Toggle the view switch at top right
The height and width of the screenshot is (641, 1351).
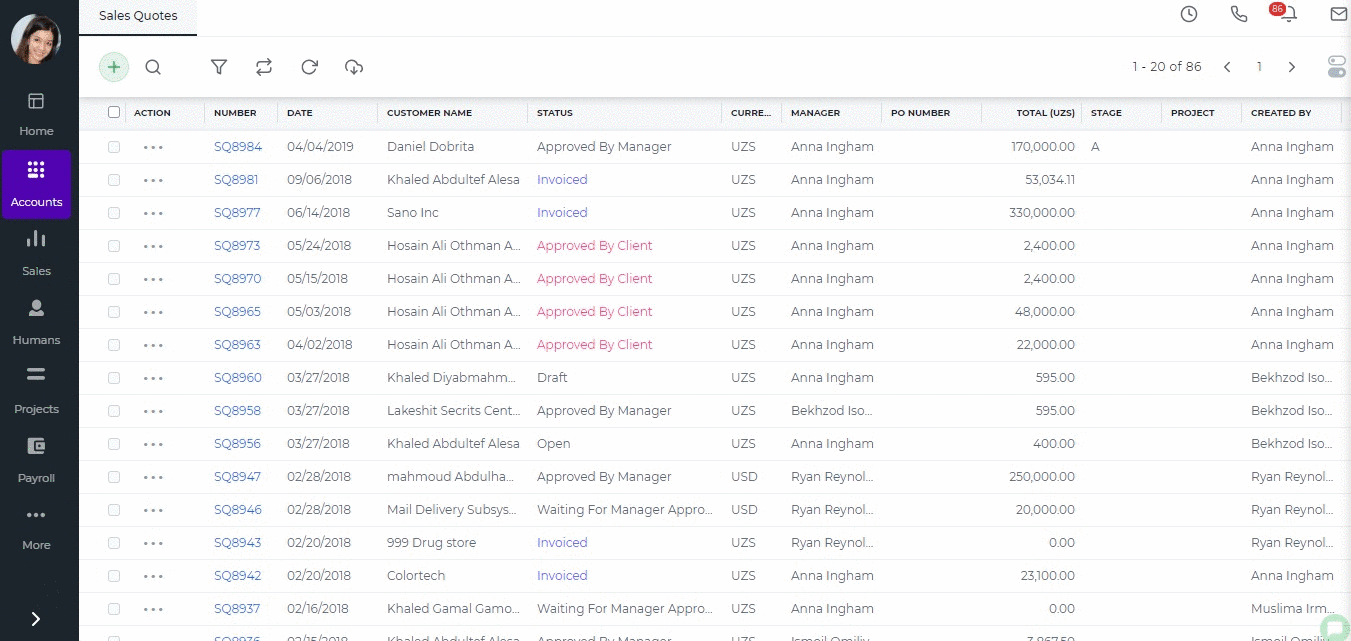(x=1337, y=67)
